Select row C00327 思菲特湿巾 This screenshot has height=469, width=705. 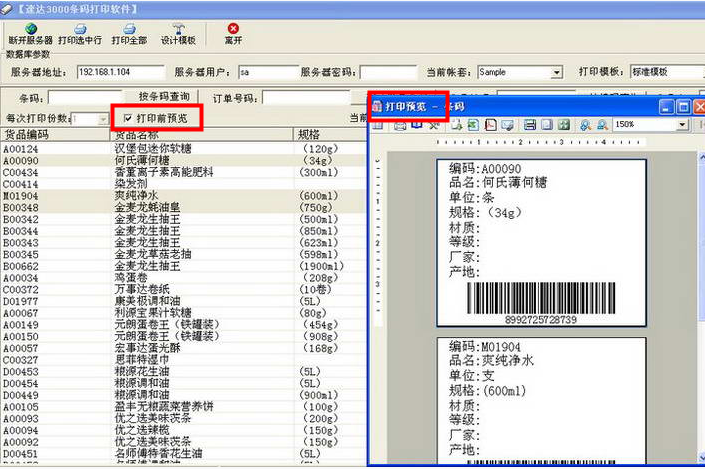[183, 360]
